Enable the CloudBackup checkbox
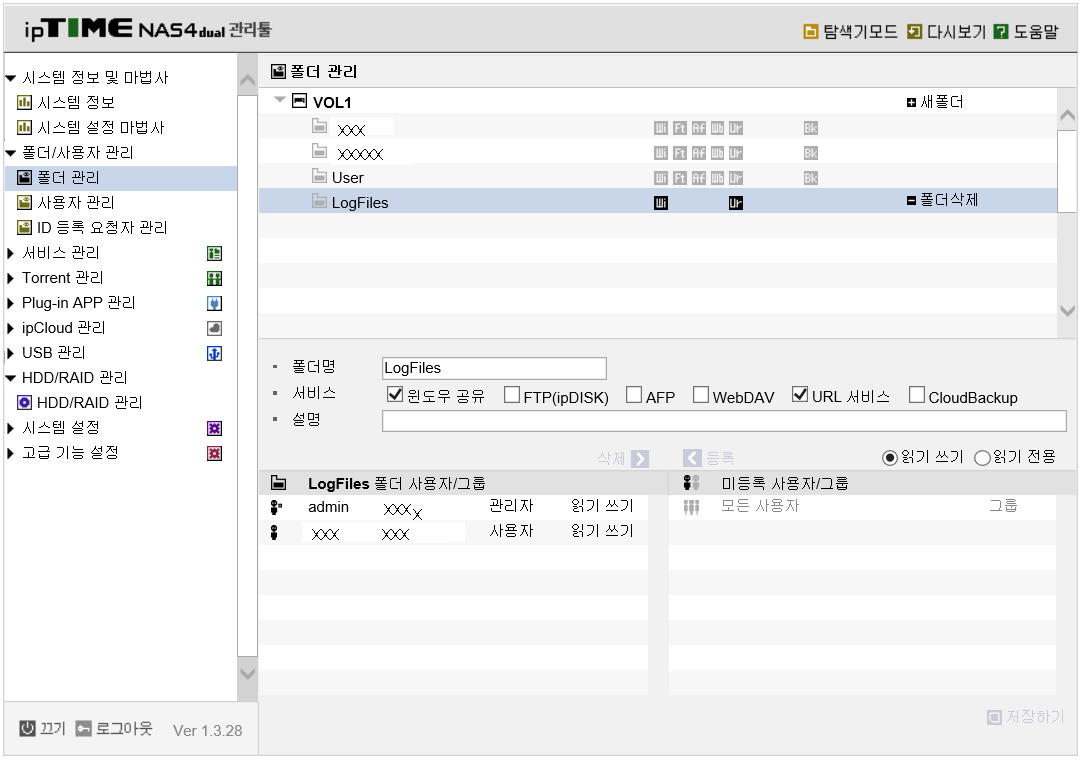The image size is (1082, 760). pyautogui.click(x=916, y=394)
